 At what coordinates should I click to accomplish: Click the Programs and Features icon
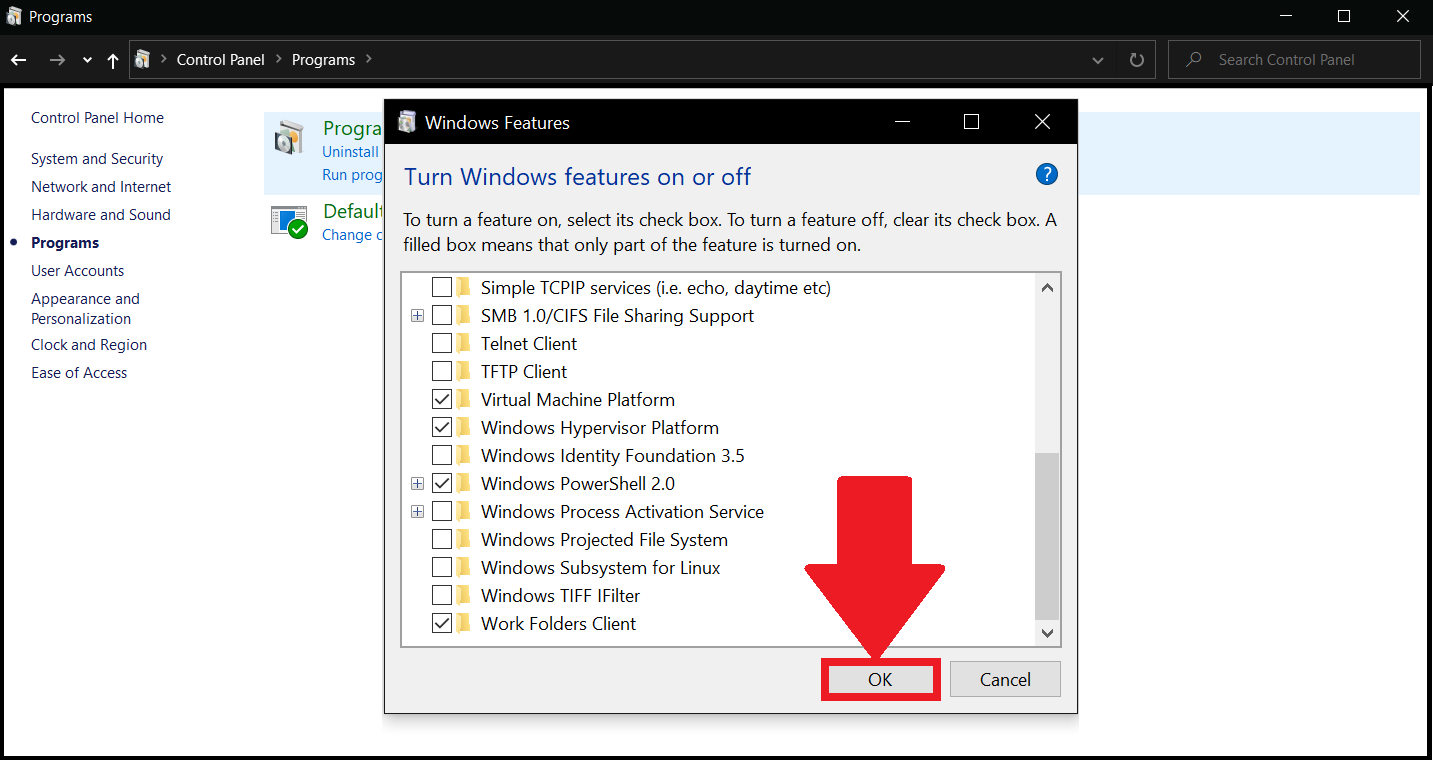point(289,138)
